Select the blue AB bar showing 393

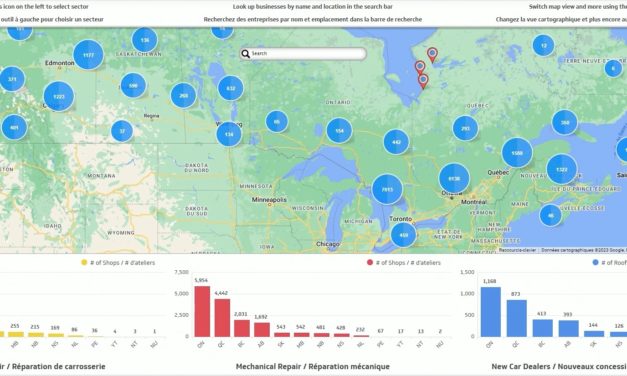[568, 328]
